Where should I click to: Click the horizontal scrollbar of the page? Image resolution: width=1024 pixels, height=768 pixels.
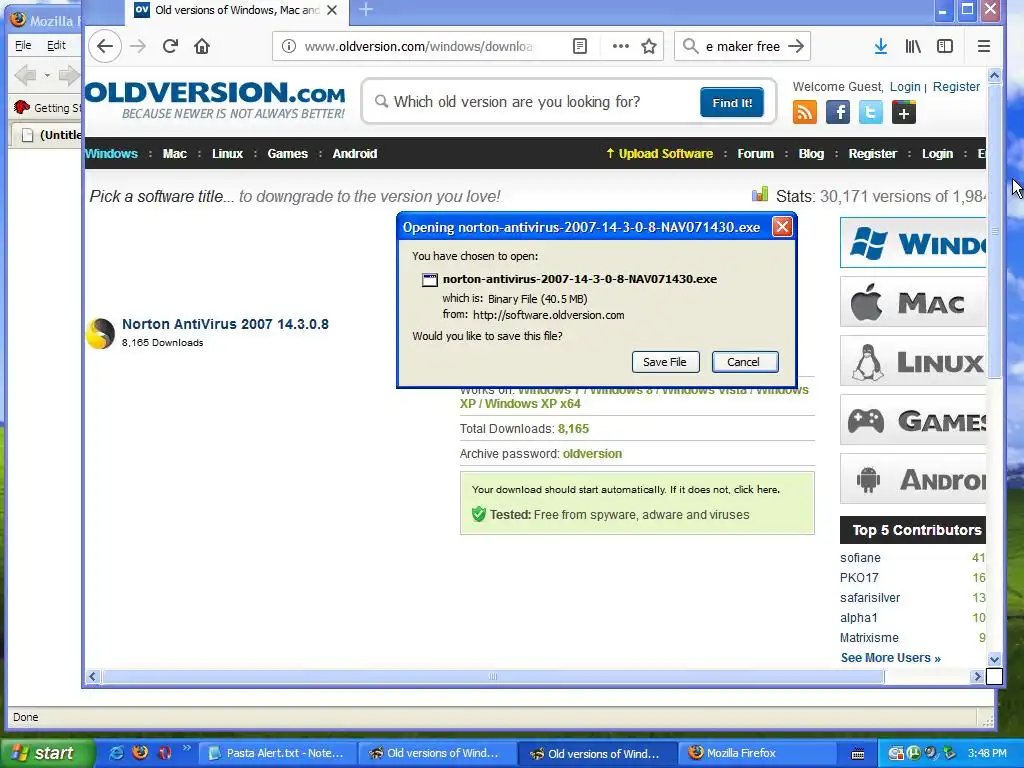493,677
